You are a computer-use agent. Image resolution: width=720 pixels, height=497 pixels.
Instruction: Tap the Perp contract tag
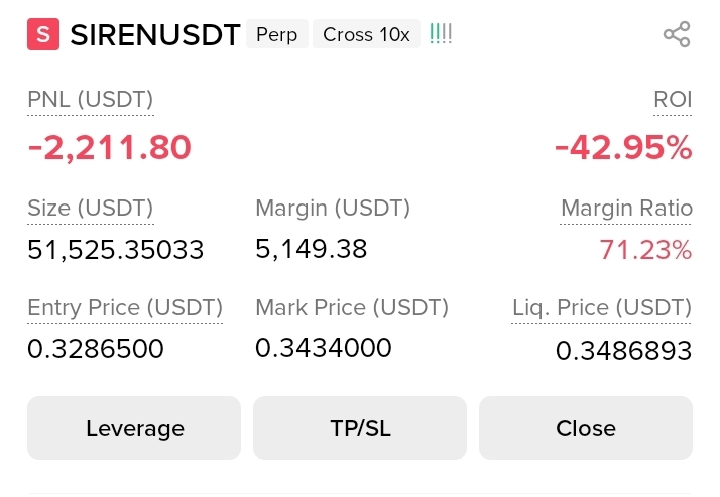coord(277,34)
